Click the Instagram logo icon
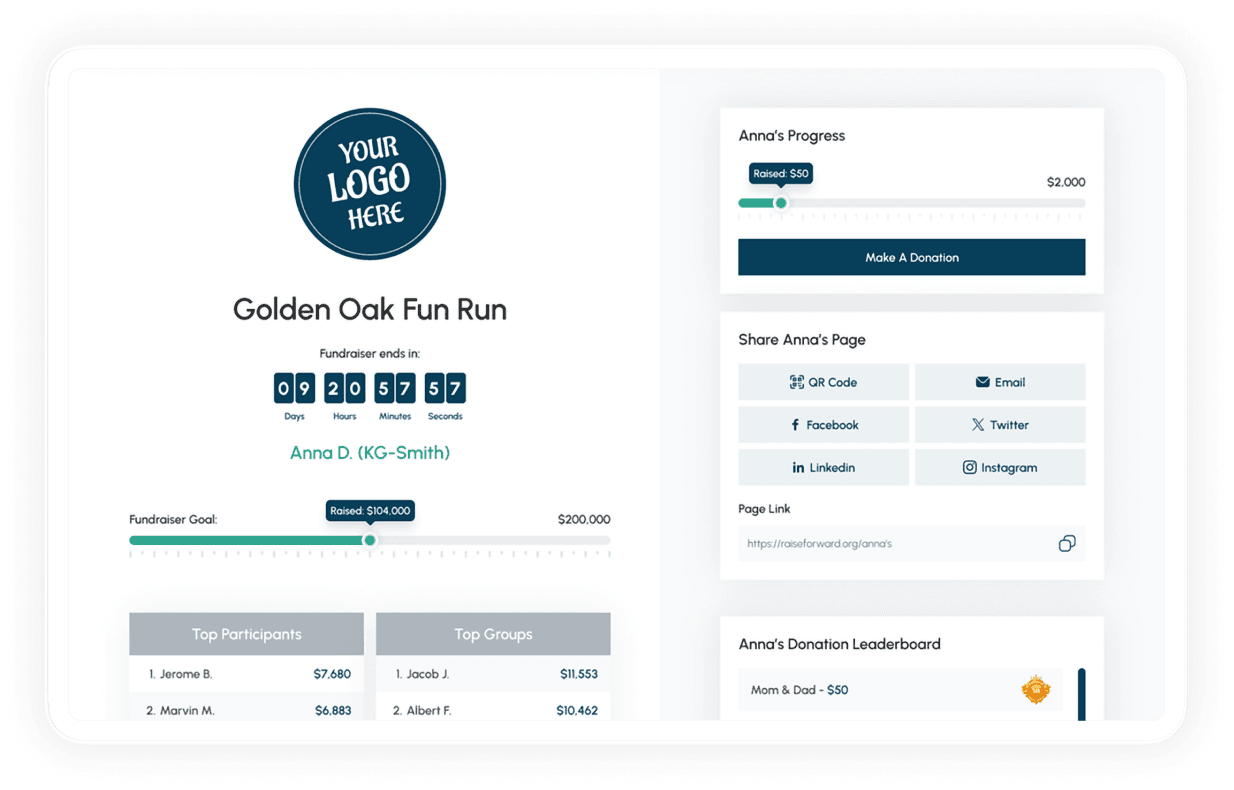 pos(969,468)
